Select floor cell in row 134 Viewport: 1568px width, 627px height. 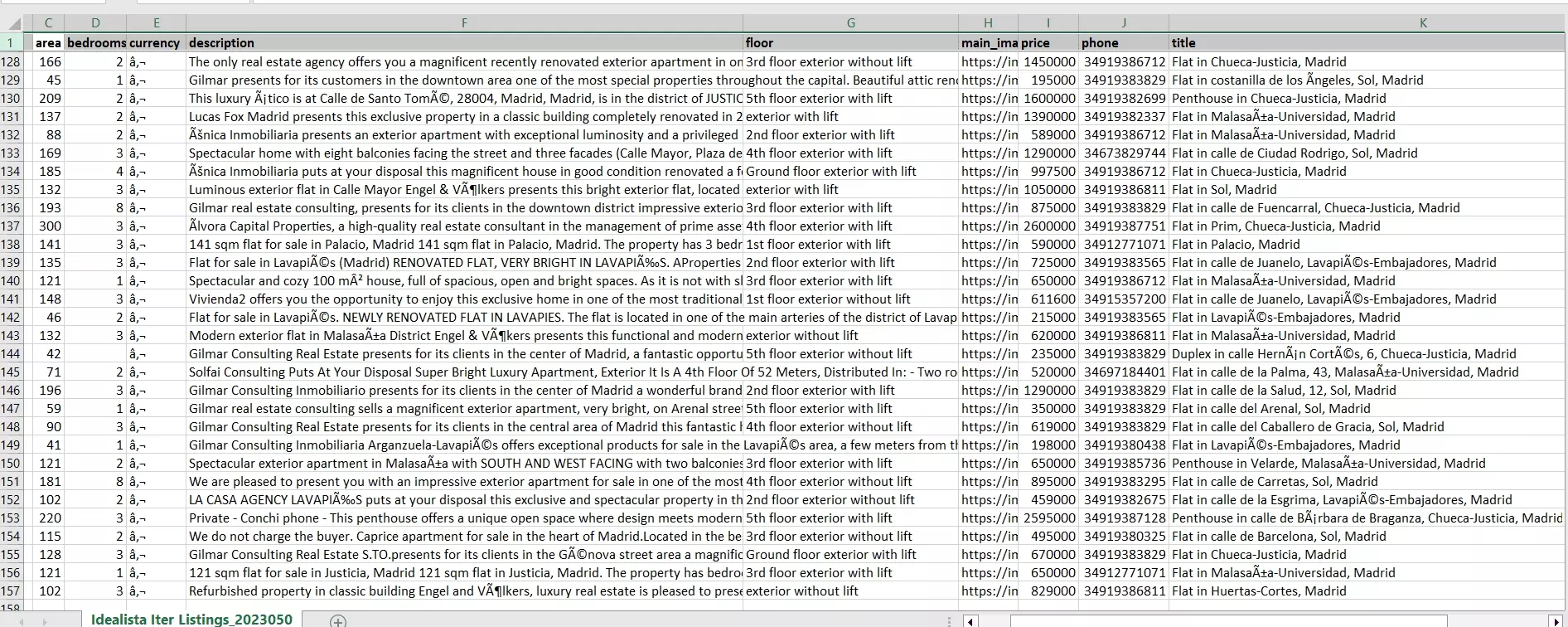(x=850, y=171)
